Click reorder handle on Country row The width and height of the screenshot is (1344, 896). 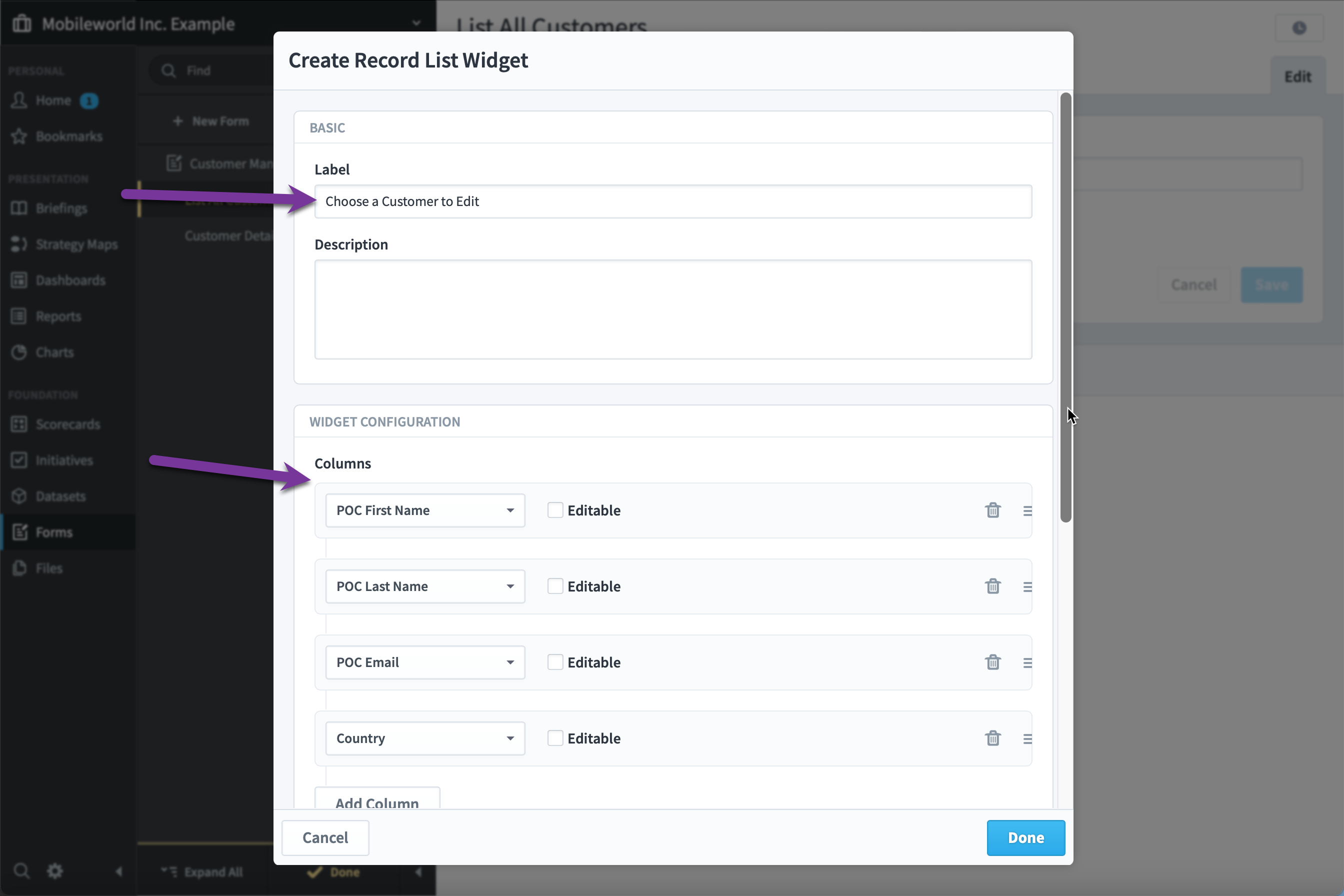tap(1027, 739)
